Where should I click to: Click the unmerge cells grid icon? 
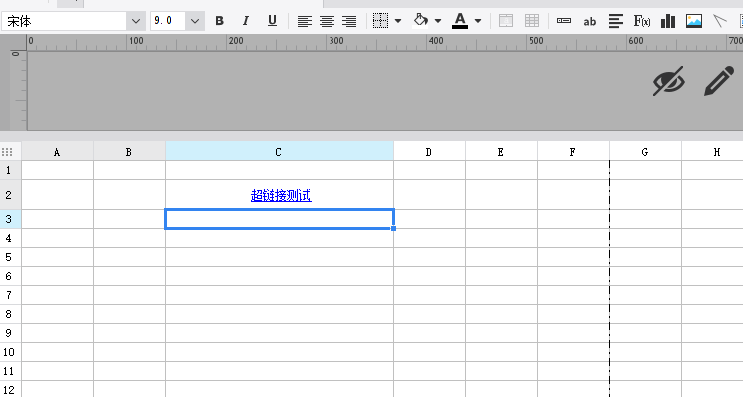[x=532, y=21]
